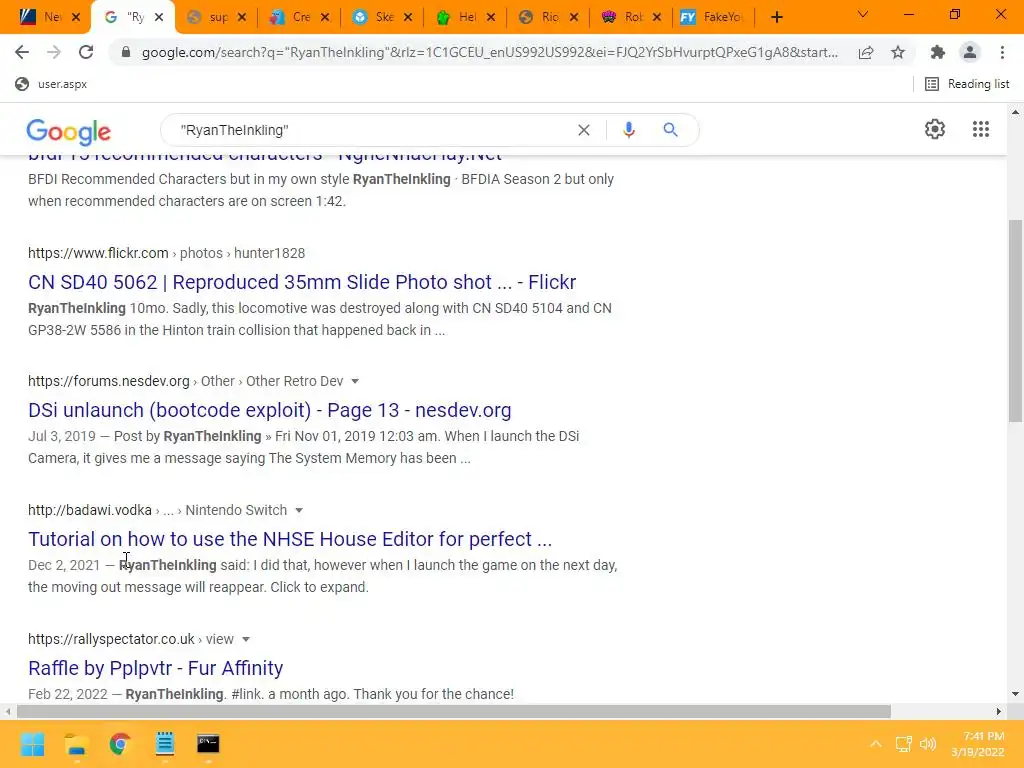Open Google apps grid

(x=981, y=129)
